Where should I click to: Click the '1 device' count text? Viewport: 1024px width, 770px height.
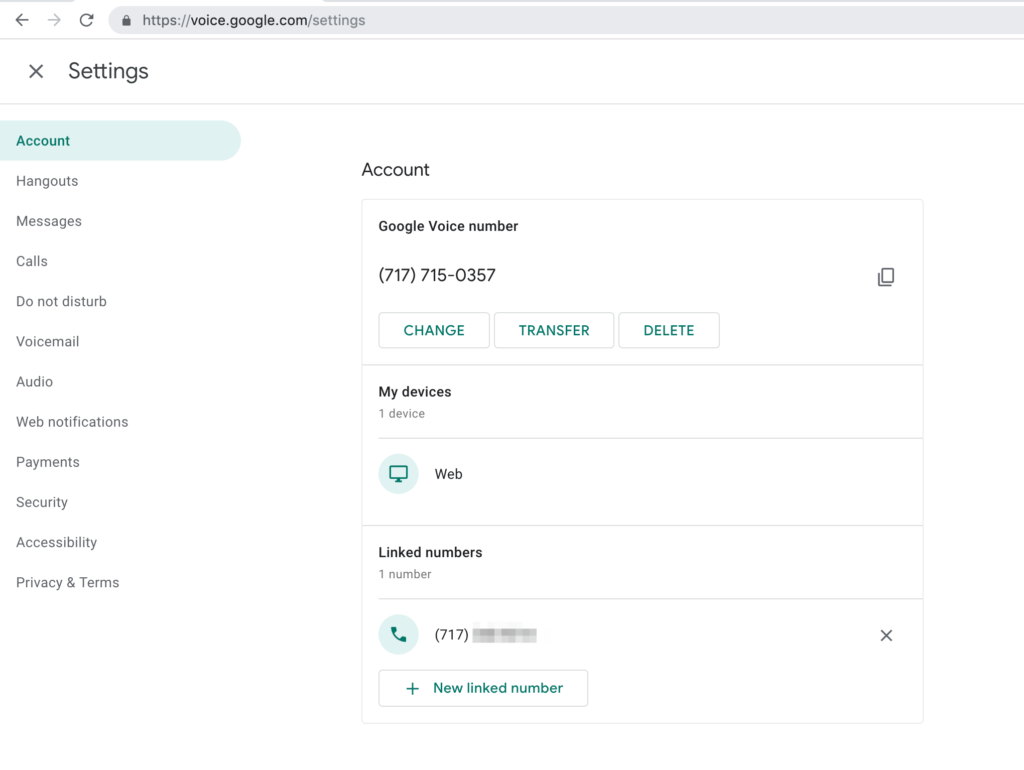pos(402,413)
